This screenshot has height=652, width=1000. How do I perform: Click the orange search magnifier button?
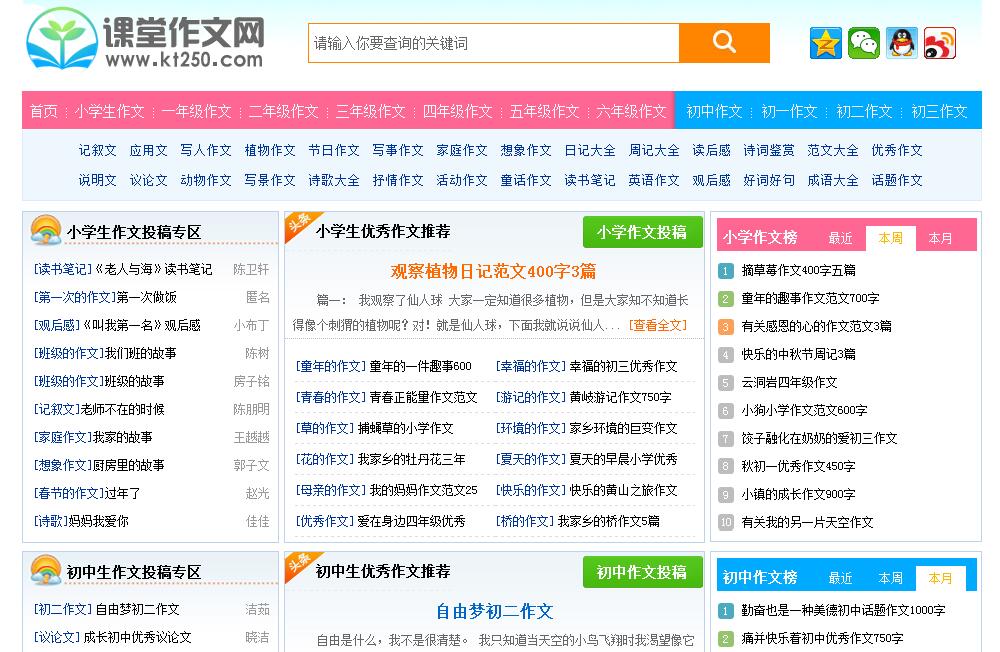tap(724, 43)
